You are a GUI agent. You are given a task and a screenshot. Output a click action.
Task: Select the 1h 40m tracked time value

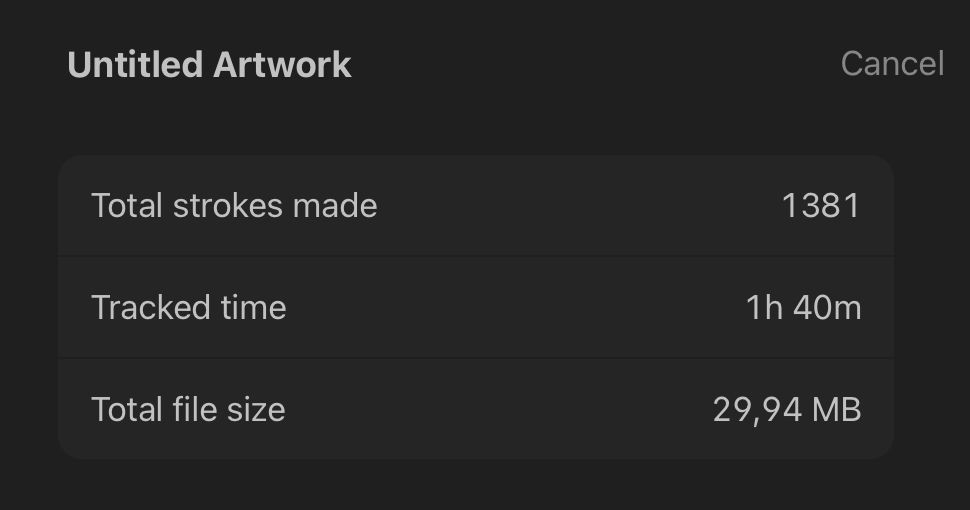[x=803, y=308]
